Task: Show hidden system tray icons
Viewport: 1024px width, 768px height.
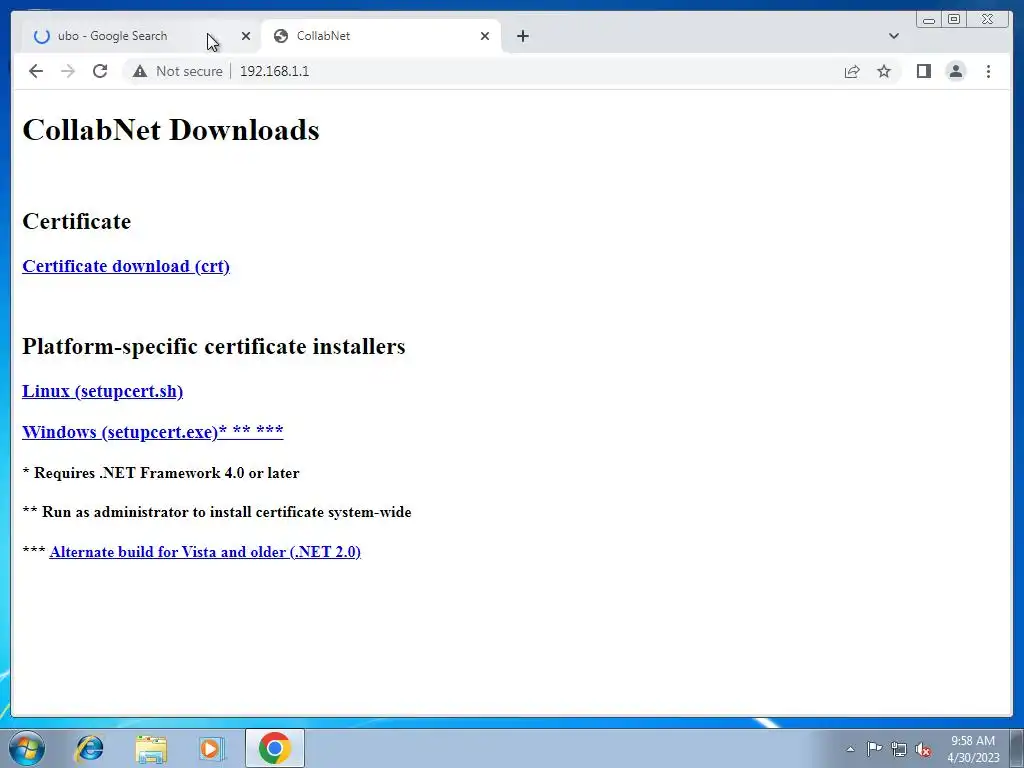Action: coord(850,749)
